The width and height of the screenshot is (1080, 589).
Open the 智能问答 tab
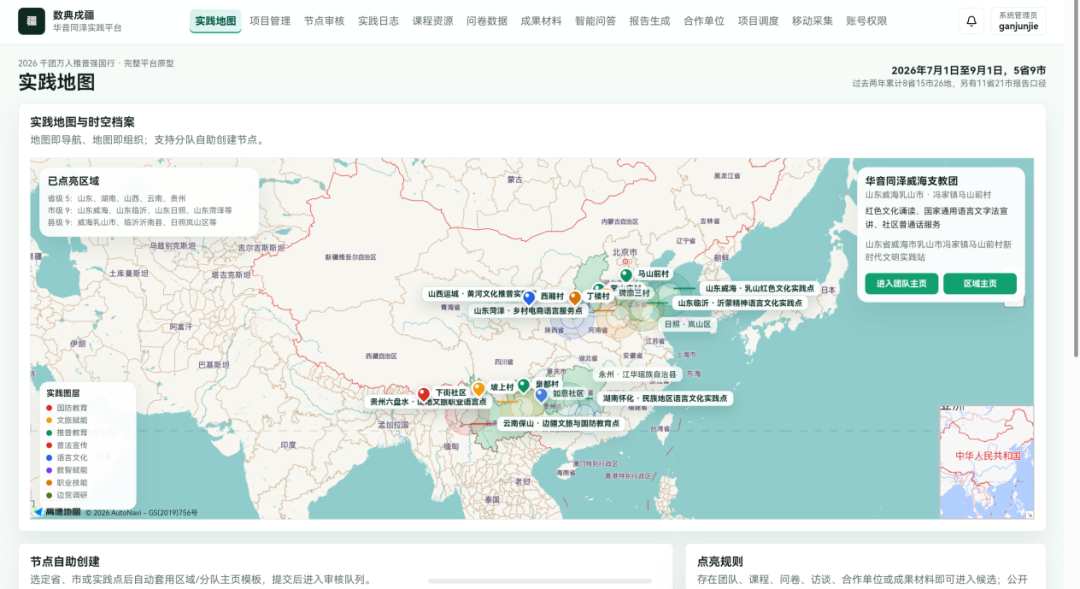click(x=596, y=21)
